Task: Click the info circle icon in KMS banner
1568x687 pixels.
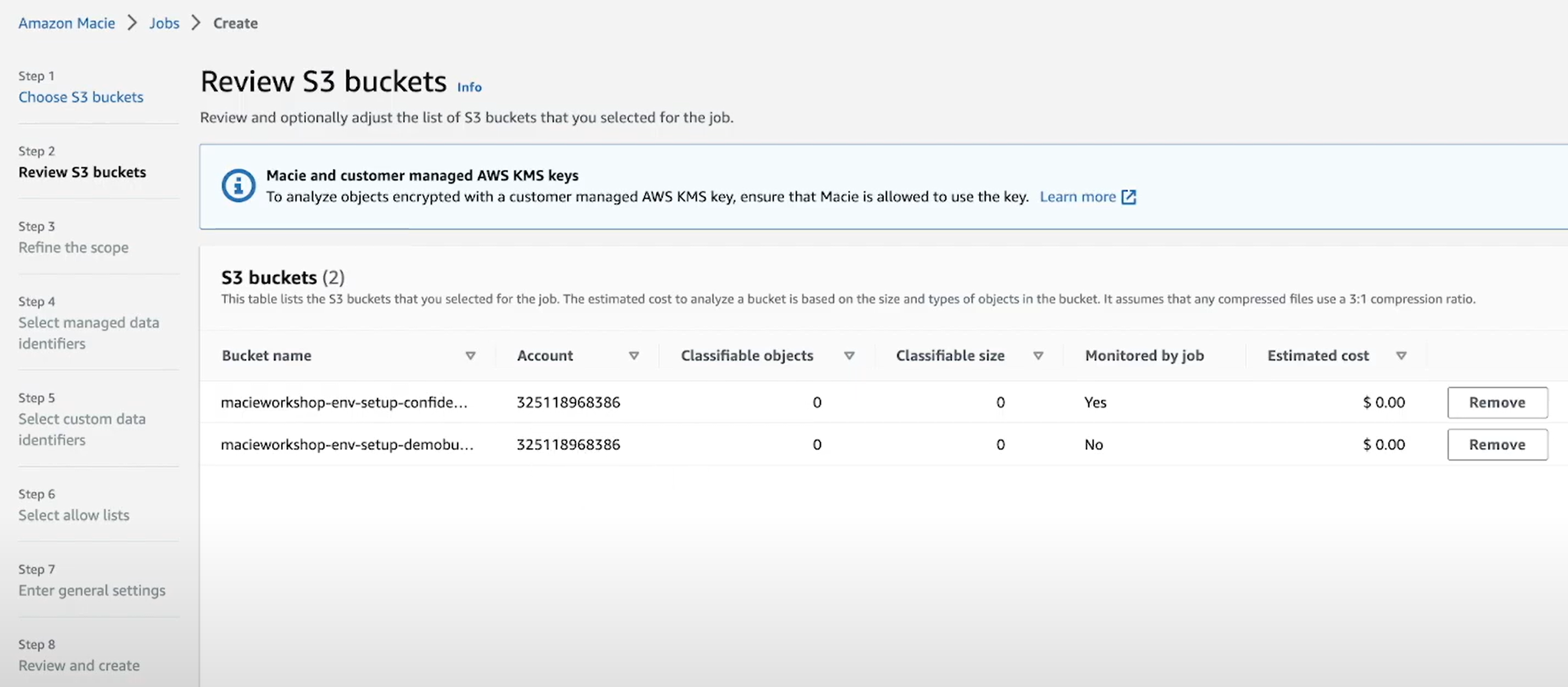Action: tap(238, 186)
